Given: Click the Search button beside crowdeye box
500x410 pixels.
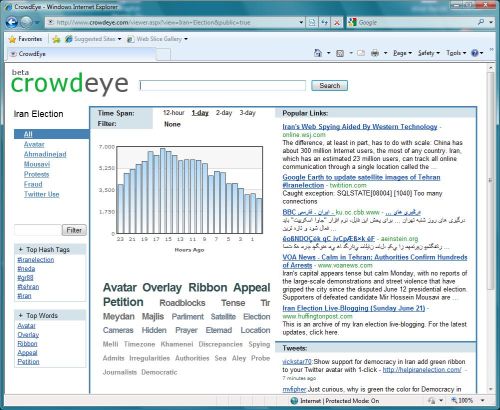Looking at the screenshot, I should (x=329, y=86).
